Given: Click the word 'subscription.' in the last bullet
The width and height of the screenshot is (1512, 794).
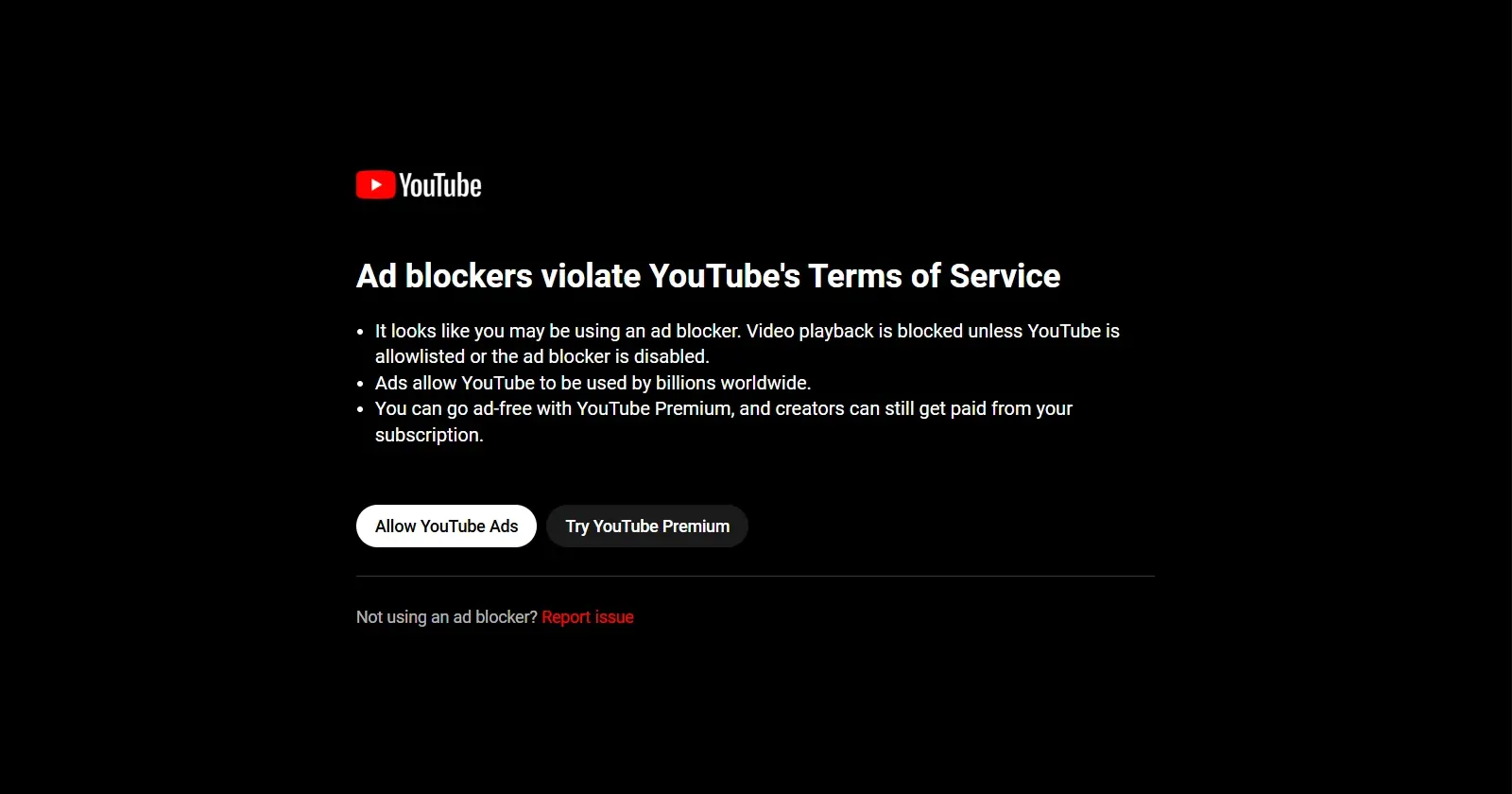Looking at the screenshot, I should click(429, 435).
